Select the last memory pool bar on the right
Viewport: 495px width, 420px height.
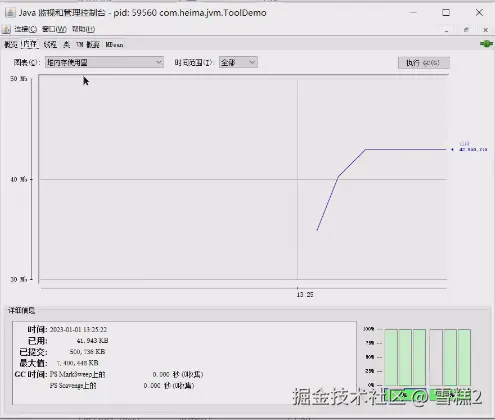click(464, 357)
